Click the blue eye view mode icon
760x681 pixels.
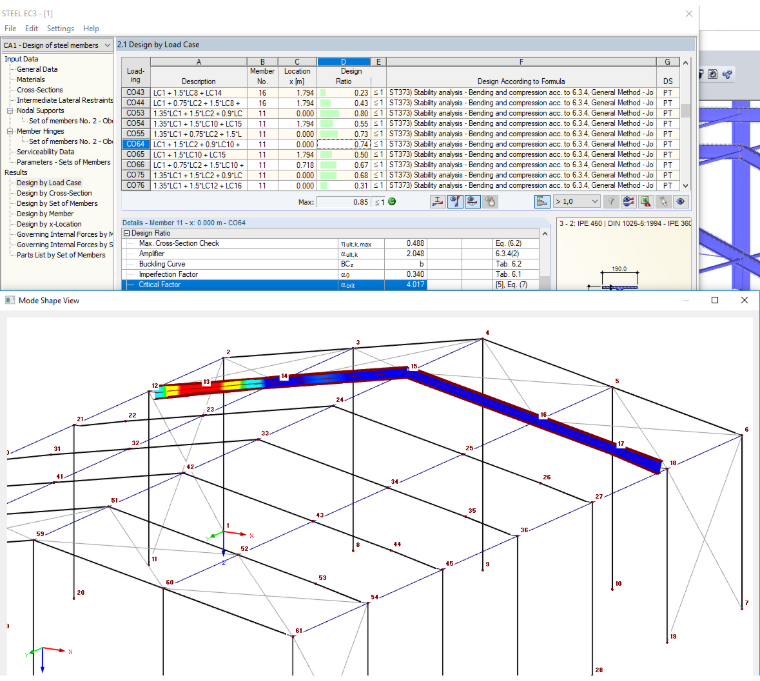pyautogui.click(x=681, y=202)
